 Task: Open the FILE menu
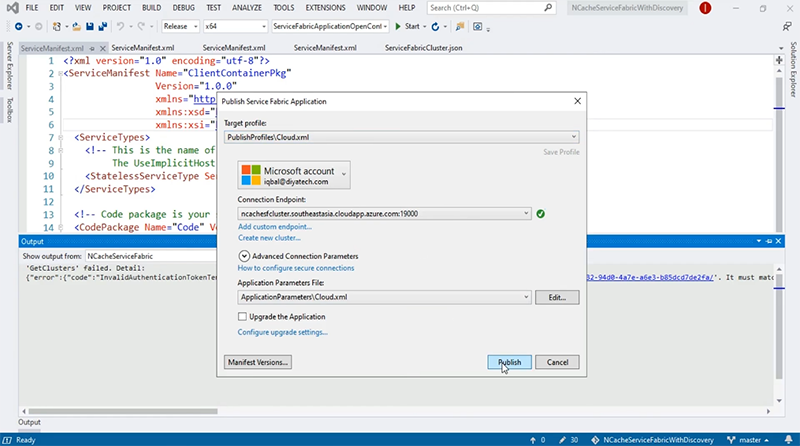[x=32, y=8]
